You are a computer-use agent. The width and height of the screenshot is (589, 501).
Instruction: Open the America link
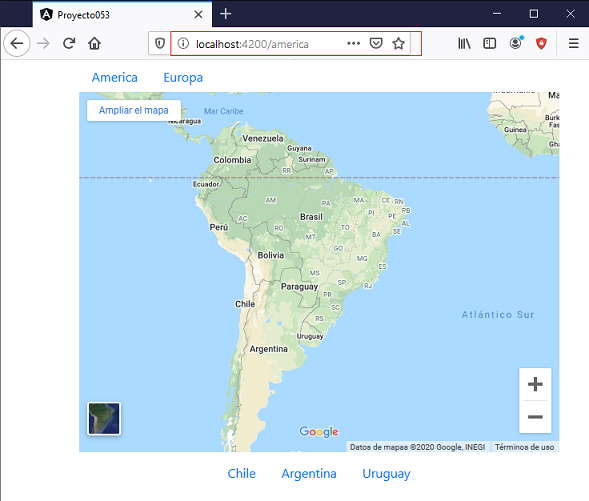115,77
